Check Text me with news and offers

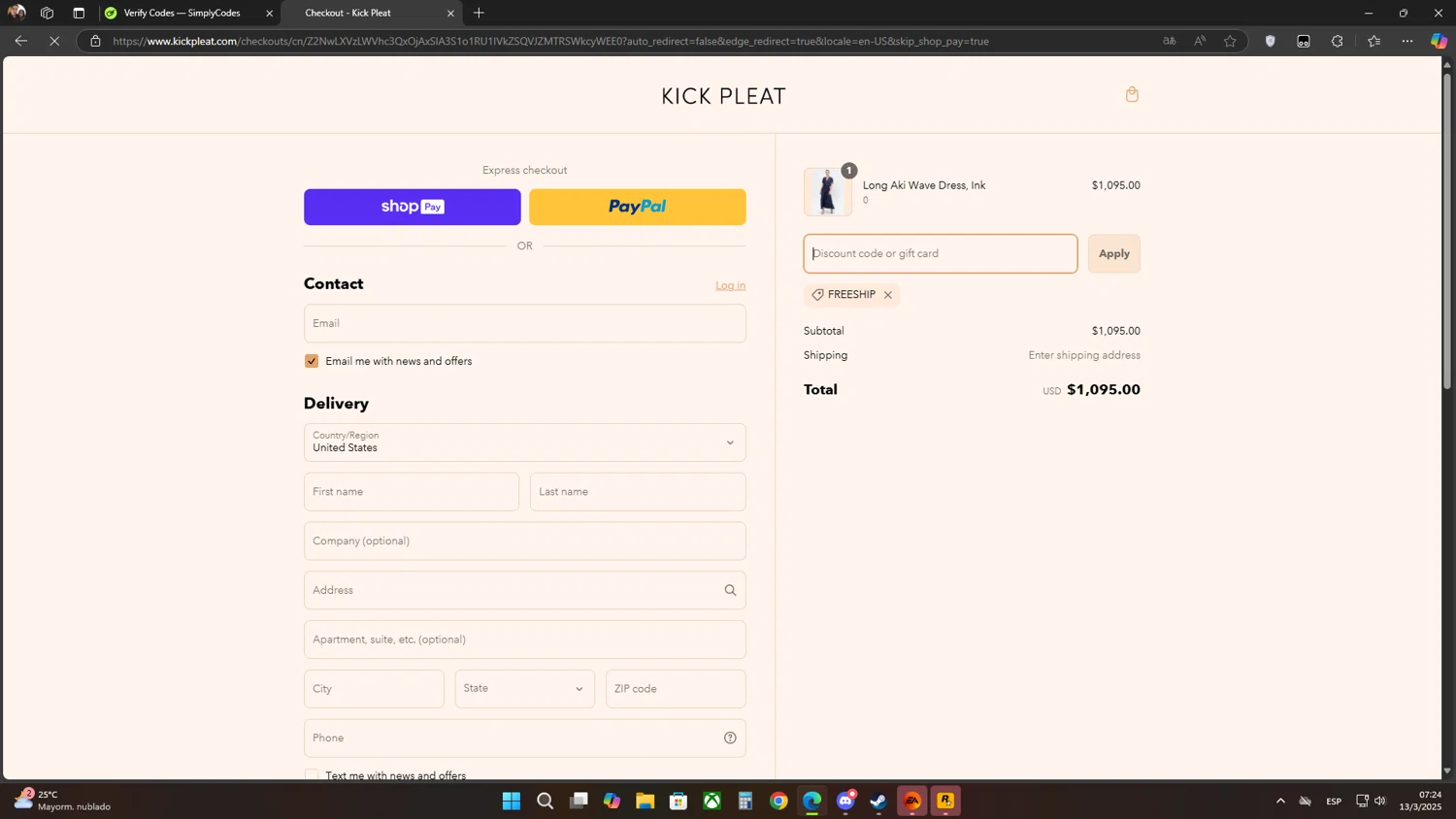coord(312,775)
